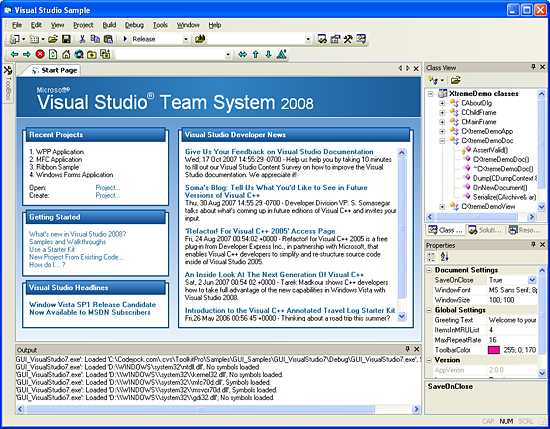Open the Samples and Walkthroughs link
Viewport: 550px width, 429px height.
click(x=67, y=242)
